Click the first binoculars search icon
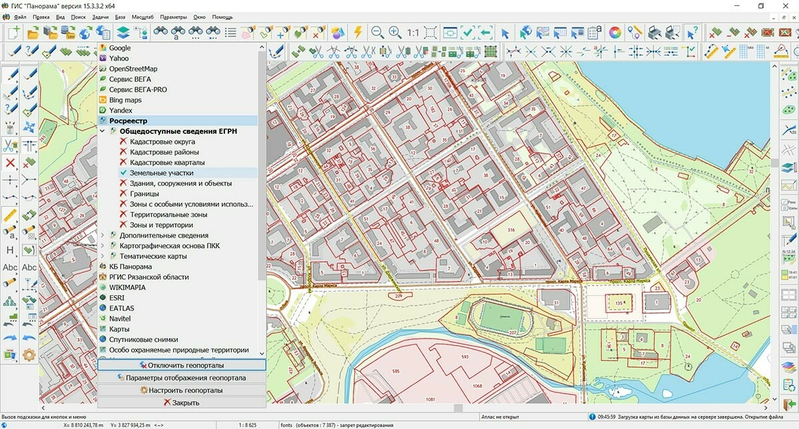The height and width of the screenshot is (429, 799). click(x=158, y=32)
